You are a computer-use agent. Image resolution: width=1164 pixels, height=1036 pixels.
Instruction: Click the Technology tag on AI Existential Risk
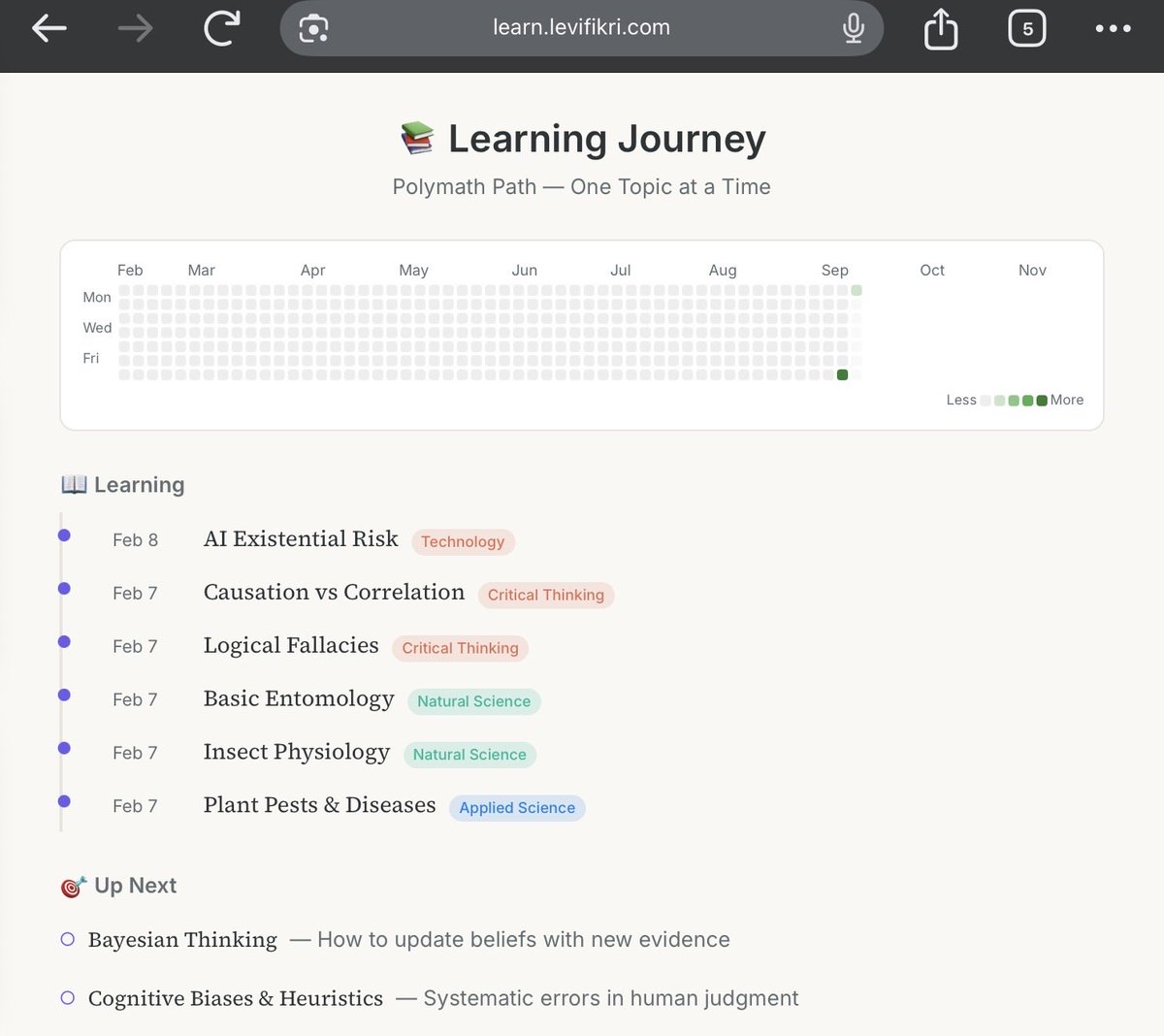(x=463, y=541)
